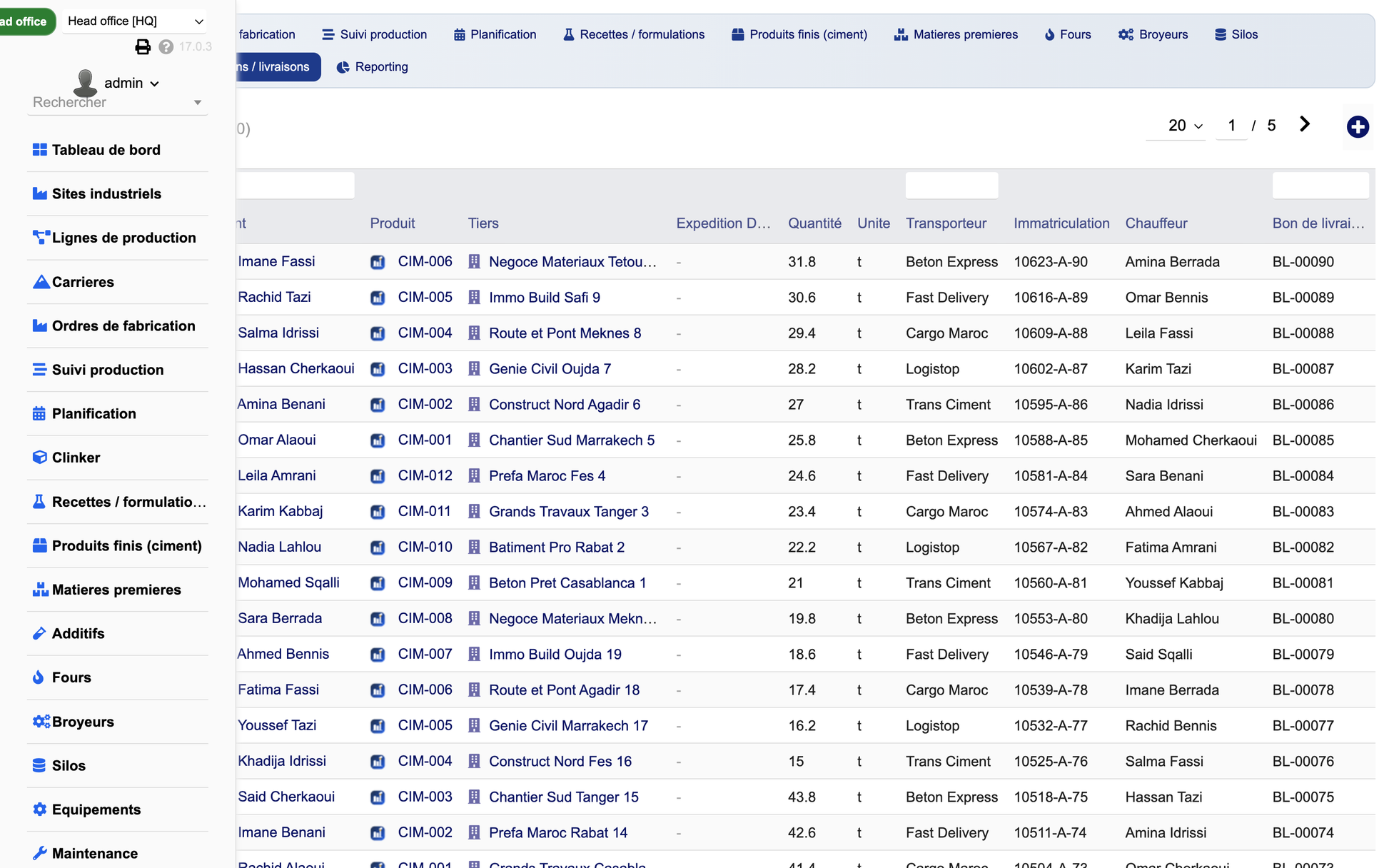This screenshot has height=868, width=1389.
Task: Click delivery note BL-00076
Action: coord(1303,761)
